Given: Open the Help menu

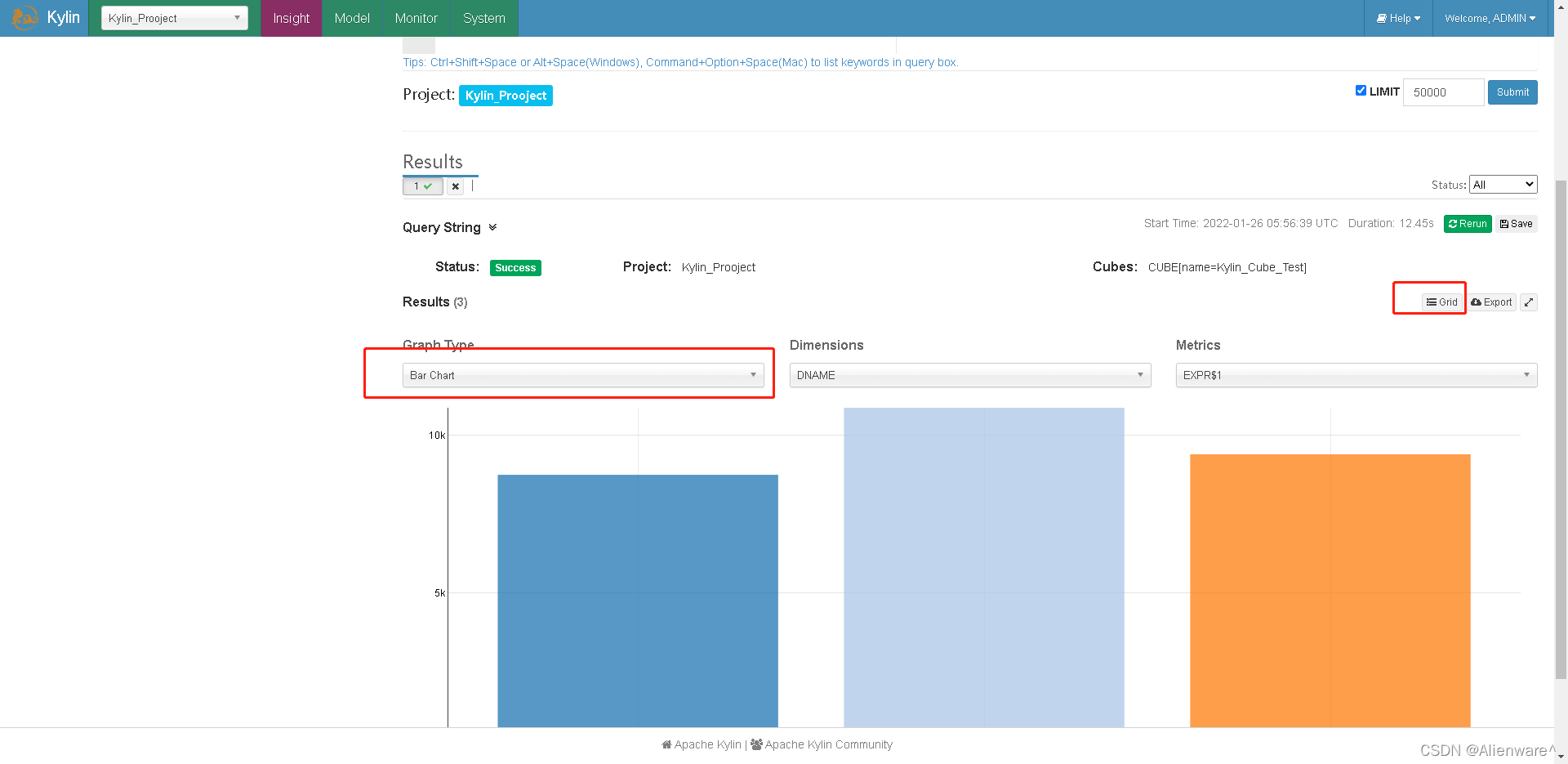Looking at the screenshot, I should pos(1398,18).
